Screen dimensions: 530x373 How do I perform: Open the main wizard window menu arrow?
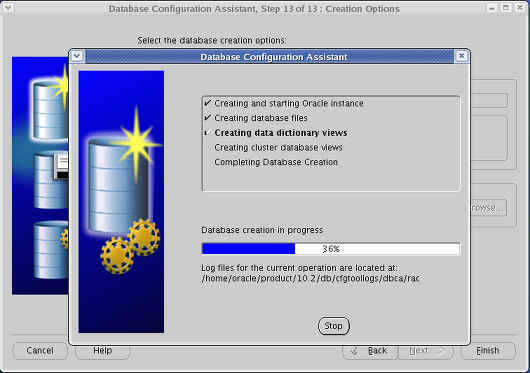coord(8,7)
